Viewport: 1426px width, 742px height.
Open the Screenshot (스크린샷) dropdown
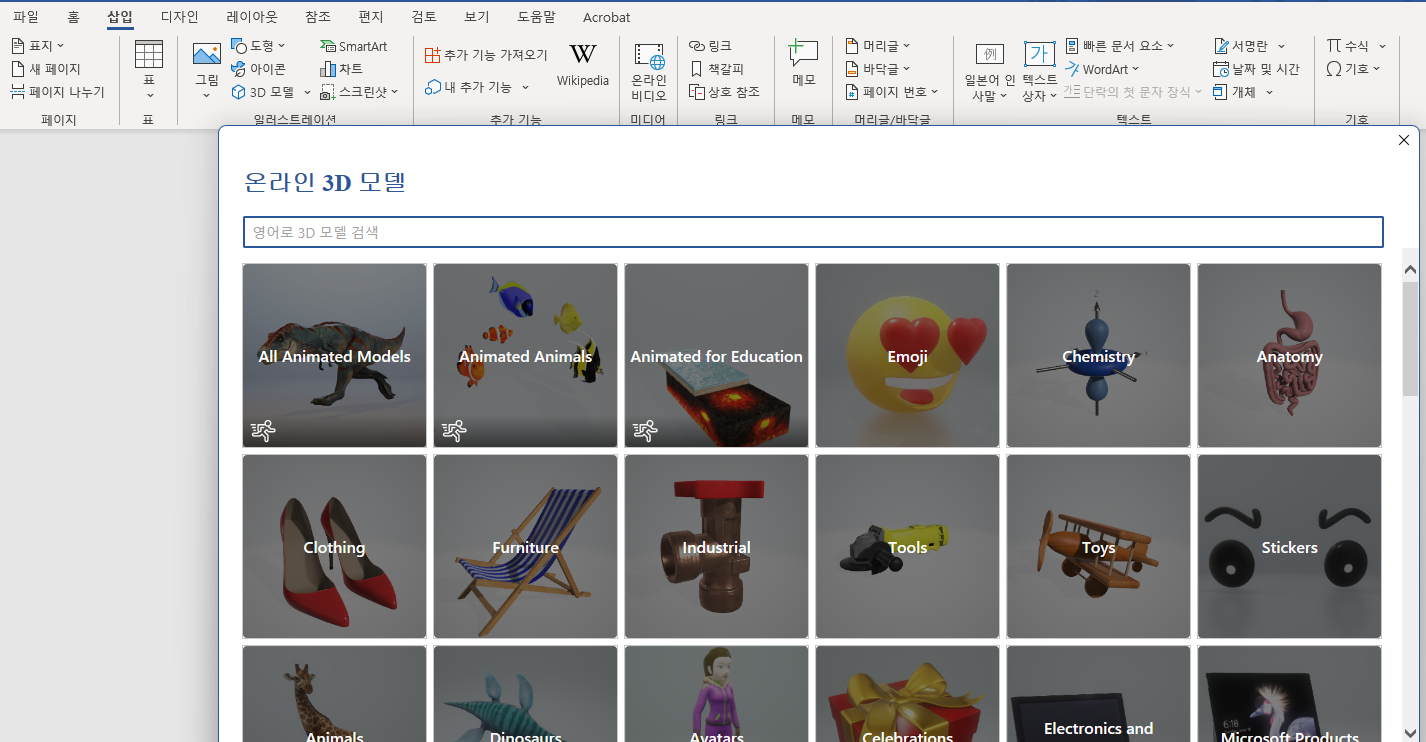(x=360, y=92)
